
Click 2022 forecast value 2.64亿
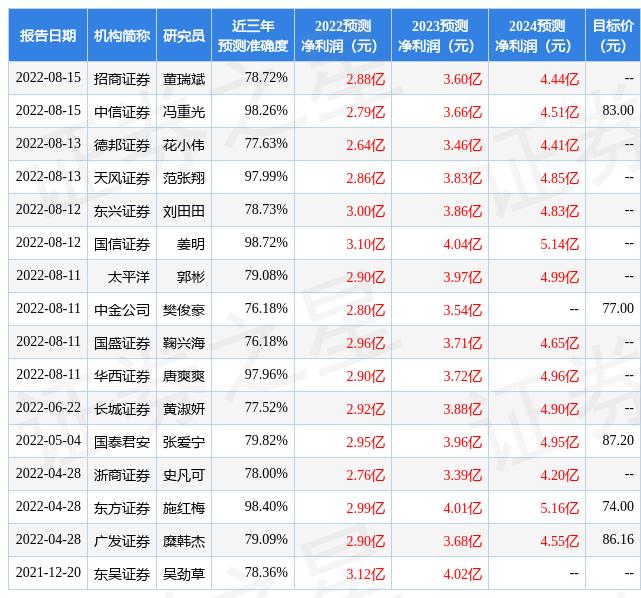pos(365,145)
